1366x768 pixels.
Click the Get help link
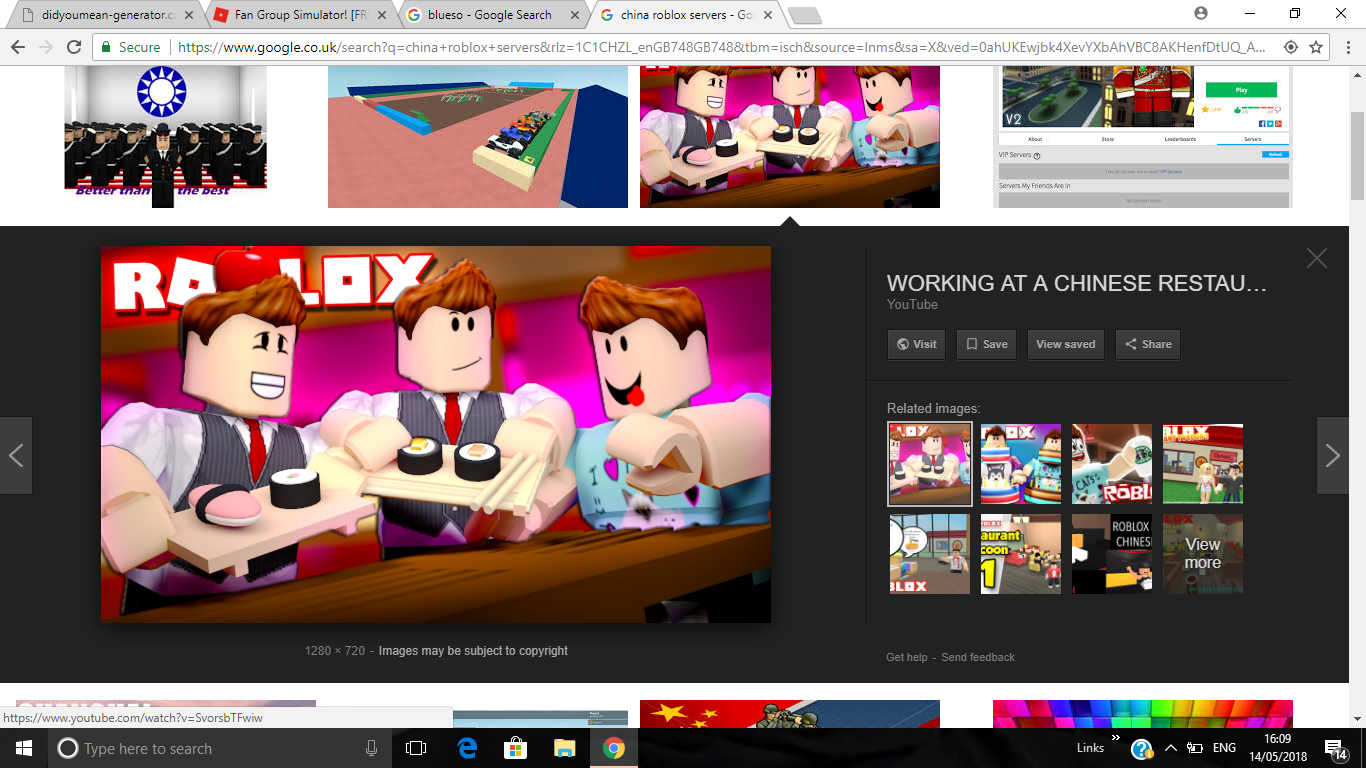[907, 657]
